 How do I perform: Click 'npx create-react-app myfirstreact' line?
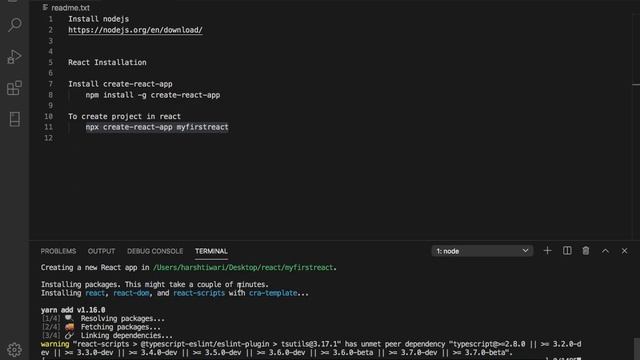(157, 127)
